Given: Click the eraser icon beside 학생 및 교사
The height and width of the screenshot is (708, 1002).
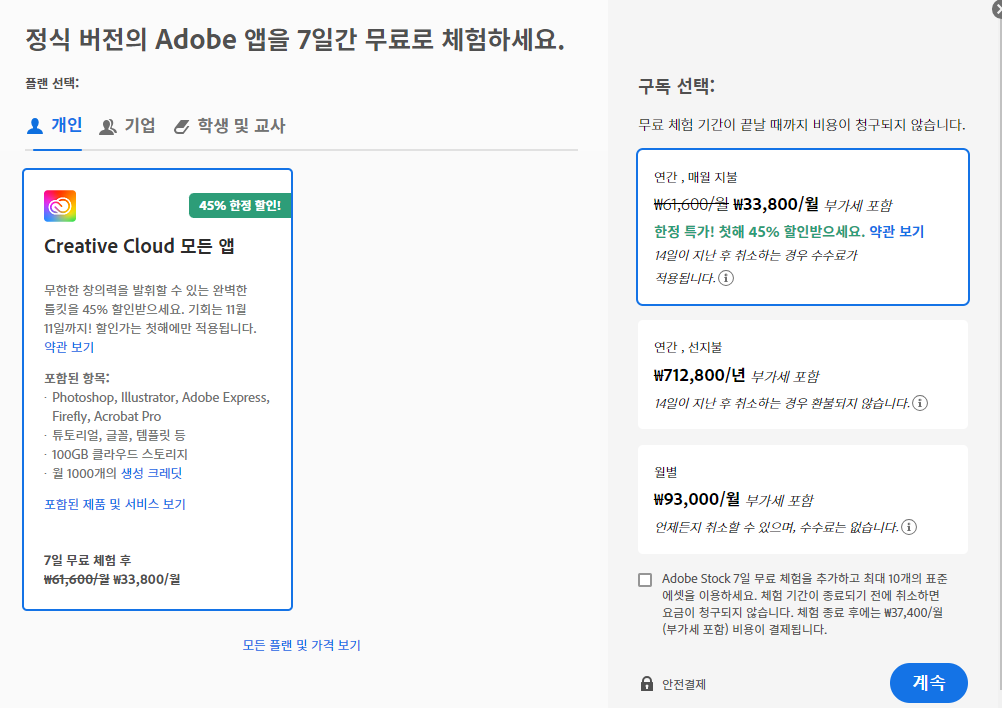Looking at the screenshot, I should click(181, 127).
